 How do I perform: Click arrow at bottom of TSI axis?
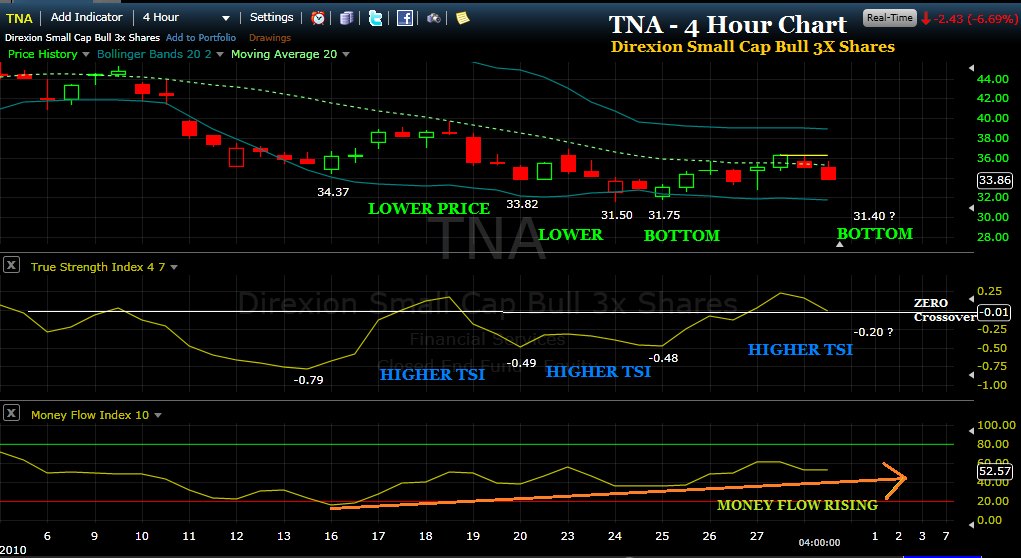click(x=972, y=374)
